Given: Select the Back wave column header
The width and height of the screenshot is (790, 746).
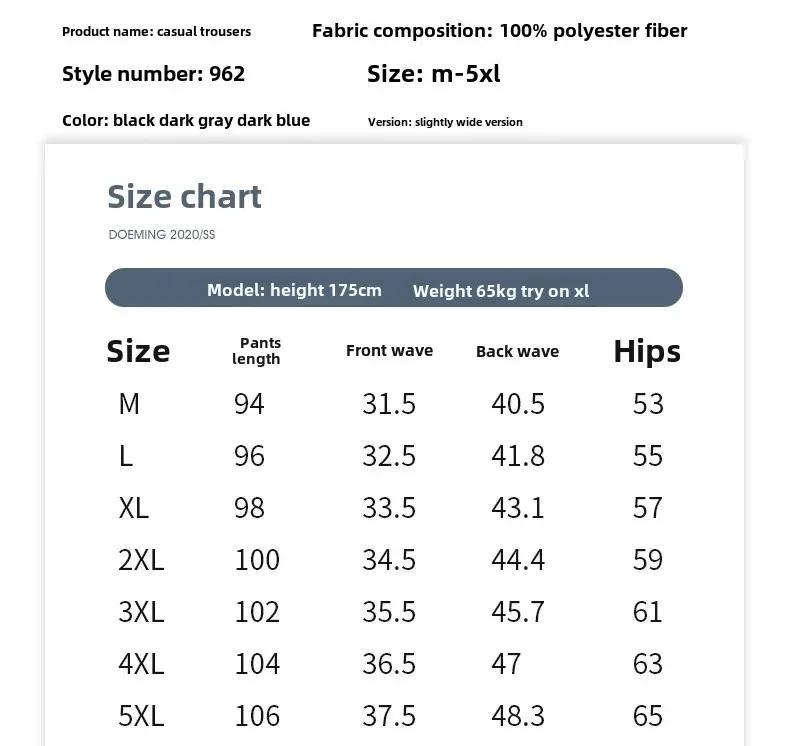Looking at the screenshot, I should 517,351.
